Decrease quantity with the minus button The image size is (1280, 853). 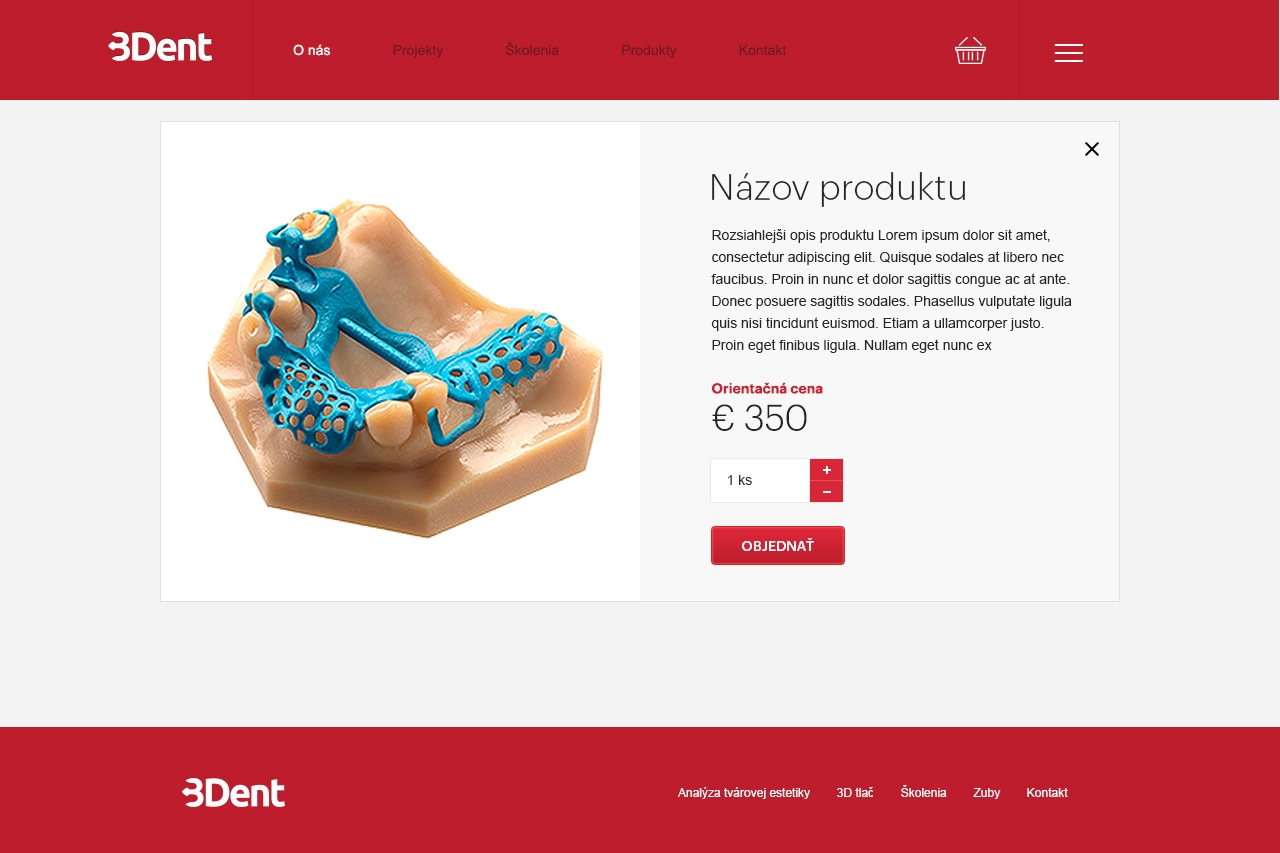click(x=827, y=492)
